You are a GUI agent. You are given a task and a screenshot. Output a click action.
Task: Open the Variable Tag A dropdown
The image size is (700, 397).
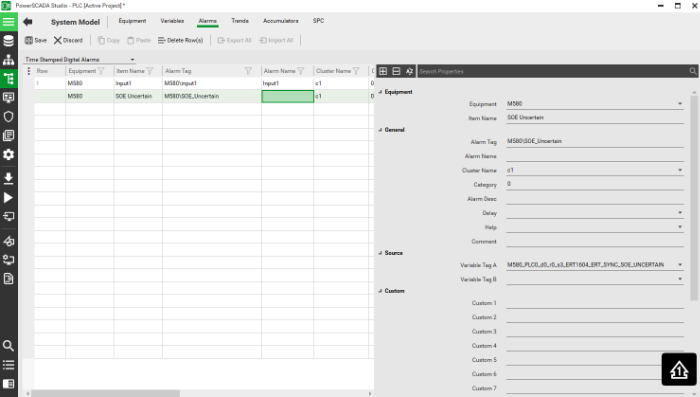(680, 265)
